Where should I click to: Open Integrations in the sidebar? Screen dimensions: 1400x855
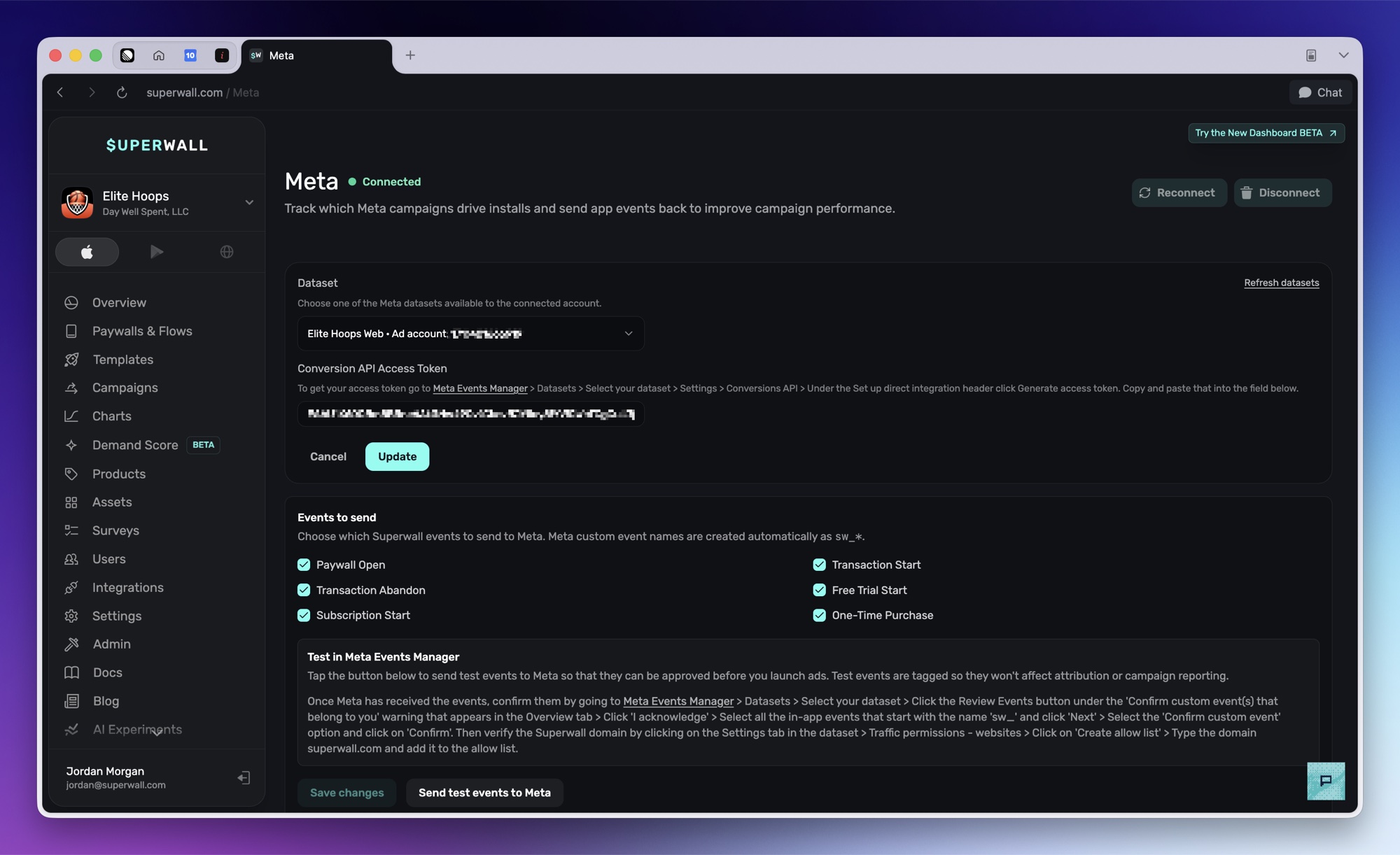click(127, 588)
